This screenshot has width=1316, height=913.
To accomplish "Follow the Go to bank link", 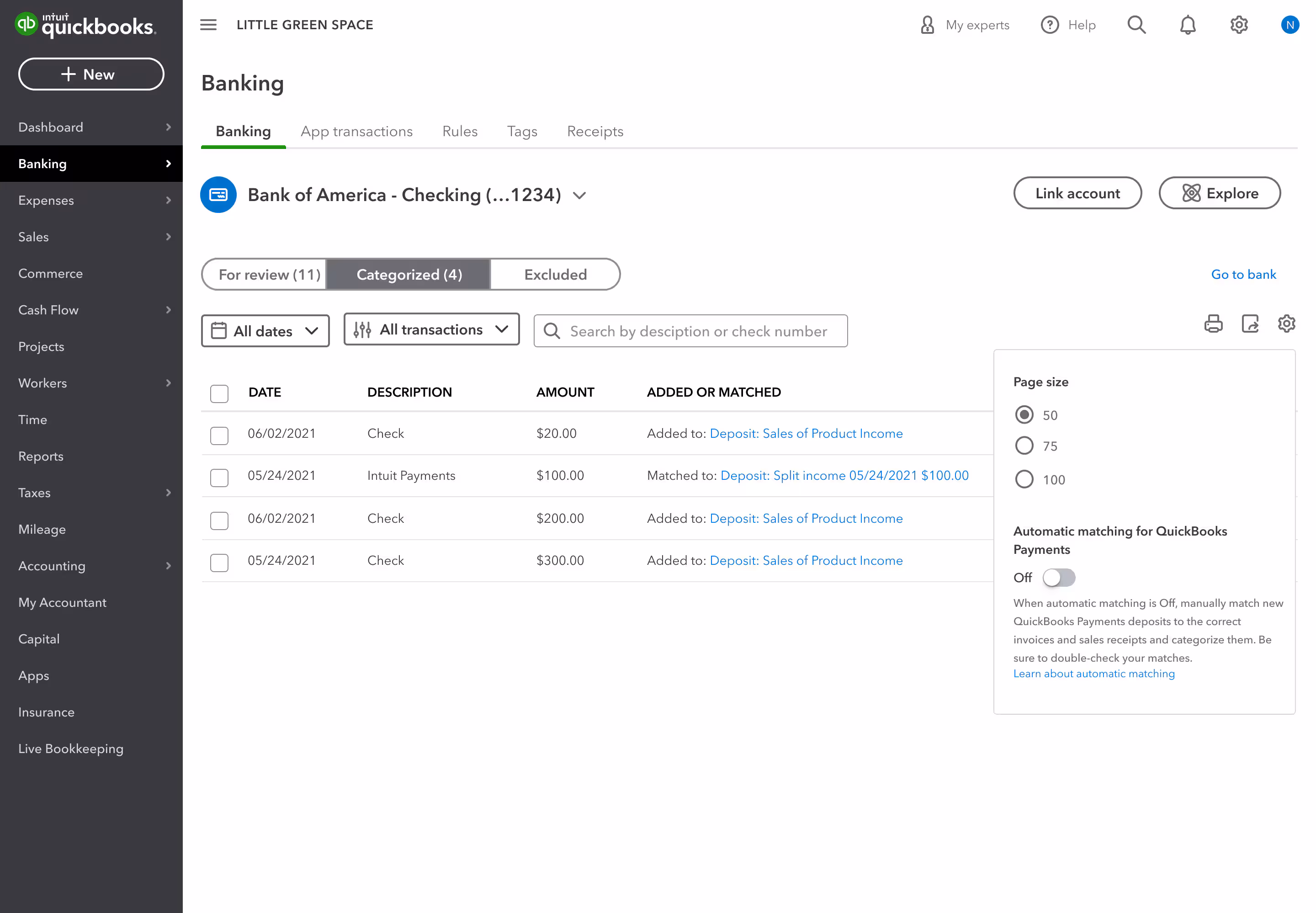I will click(1243, 275).
